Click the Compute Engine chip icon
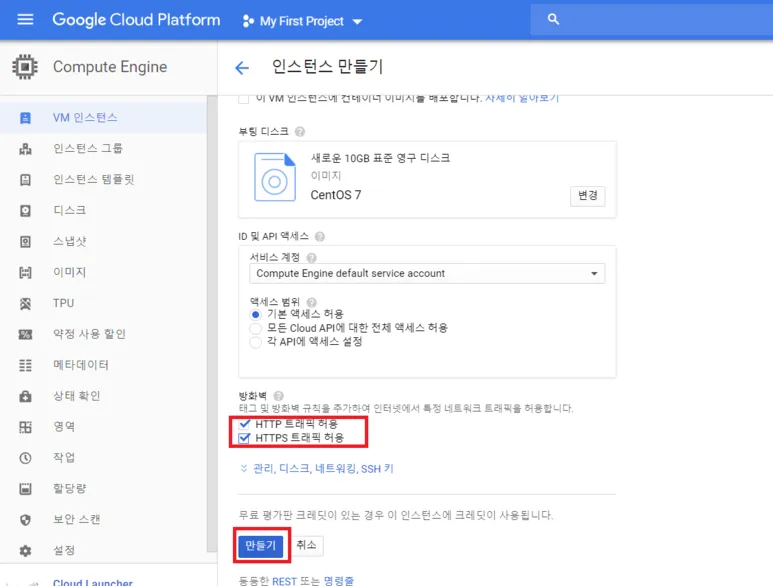 pyautogui.click(x=25, y=67)
